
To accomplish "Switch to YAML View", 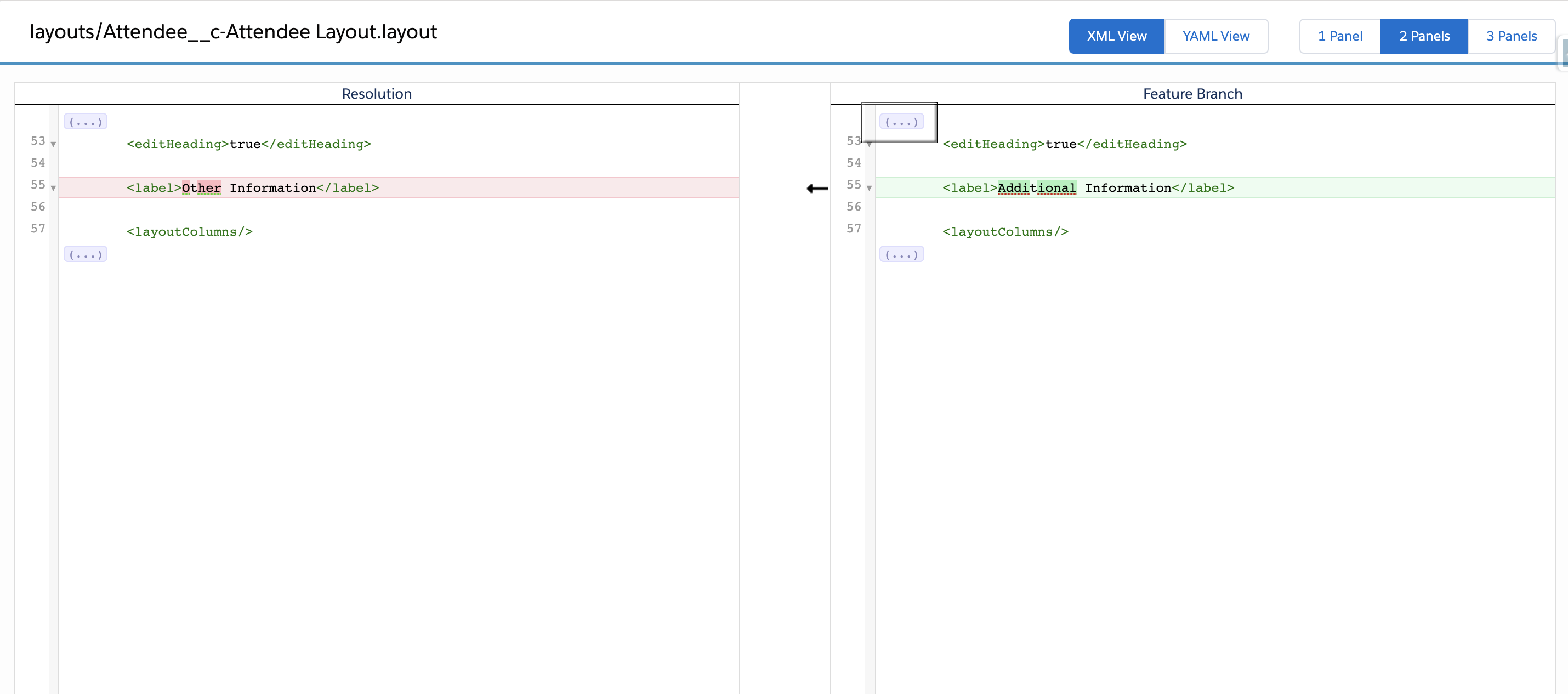I will point(1215,37).
